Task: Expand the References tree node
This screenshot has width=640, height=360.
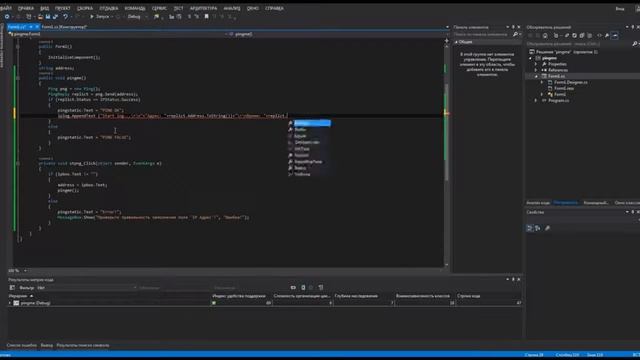Action: pos(536,70)
